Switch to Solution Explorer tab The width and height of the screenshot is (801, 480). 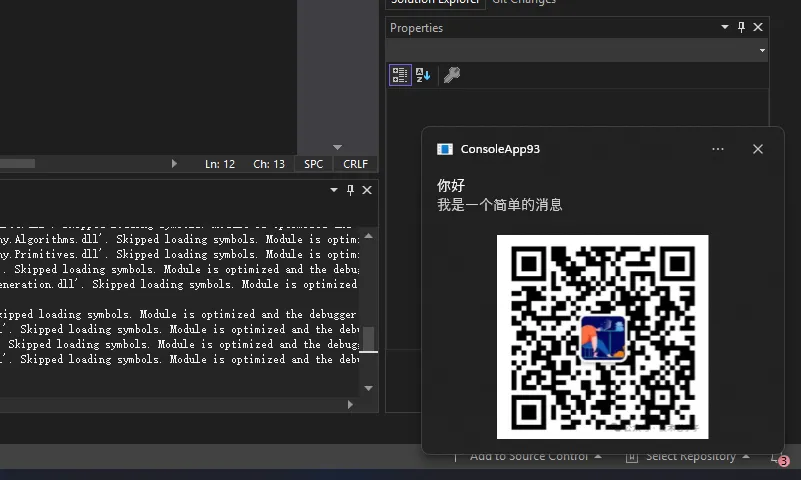pos(434,2)
